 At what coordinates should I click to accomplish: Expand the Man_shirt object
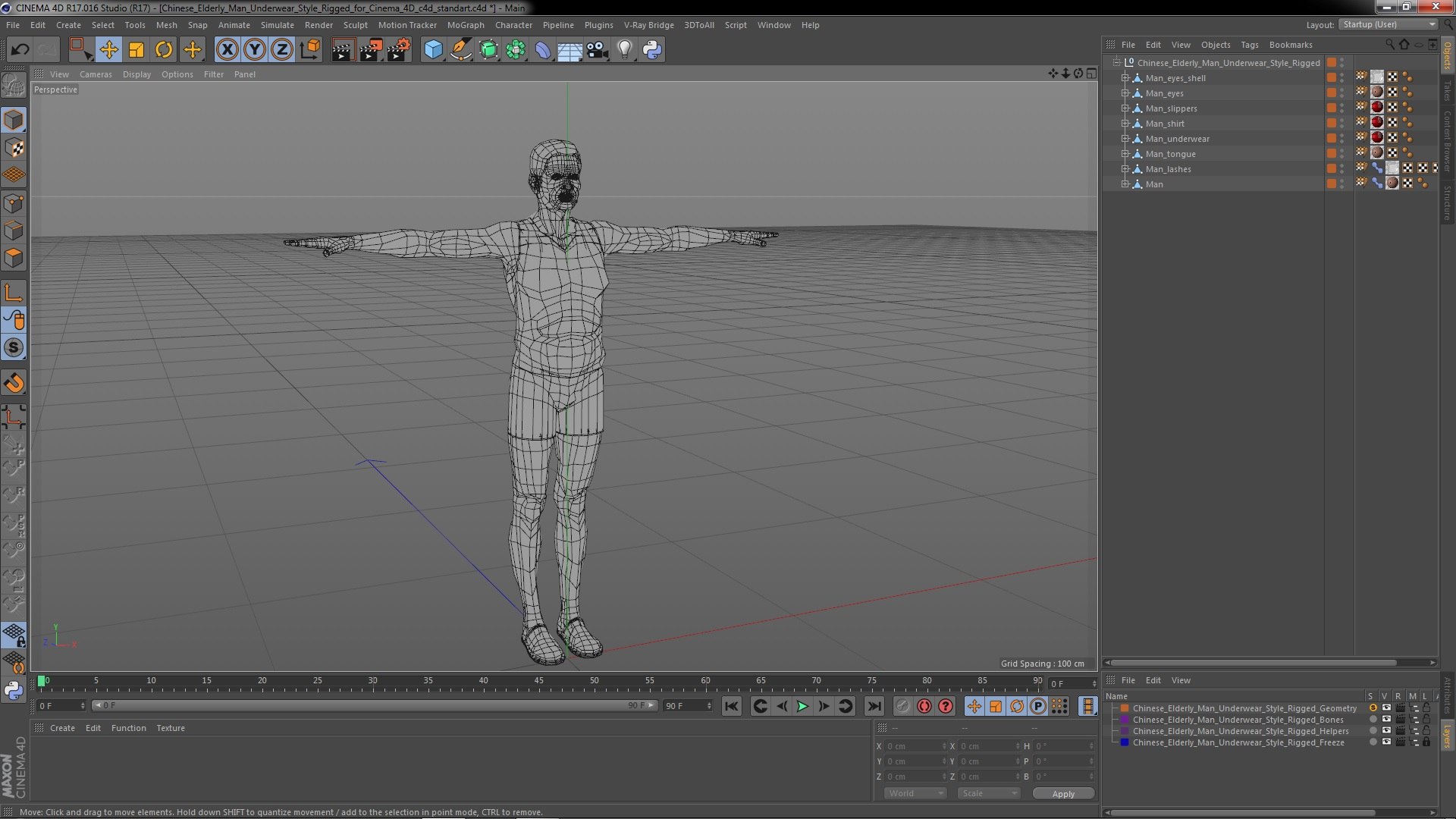point(1125,124)
